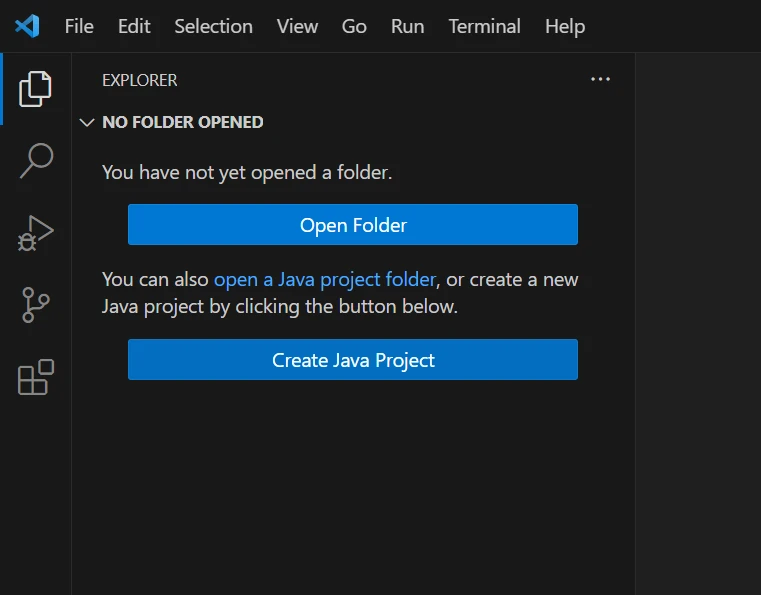Click the NO FOLDER OPENED section header label
Viewport: 761px width, 595px height.
tap(182, 122)
